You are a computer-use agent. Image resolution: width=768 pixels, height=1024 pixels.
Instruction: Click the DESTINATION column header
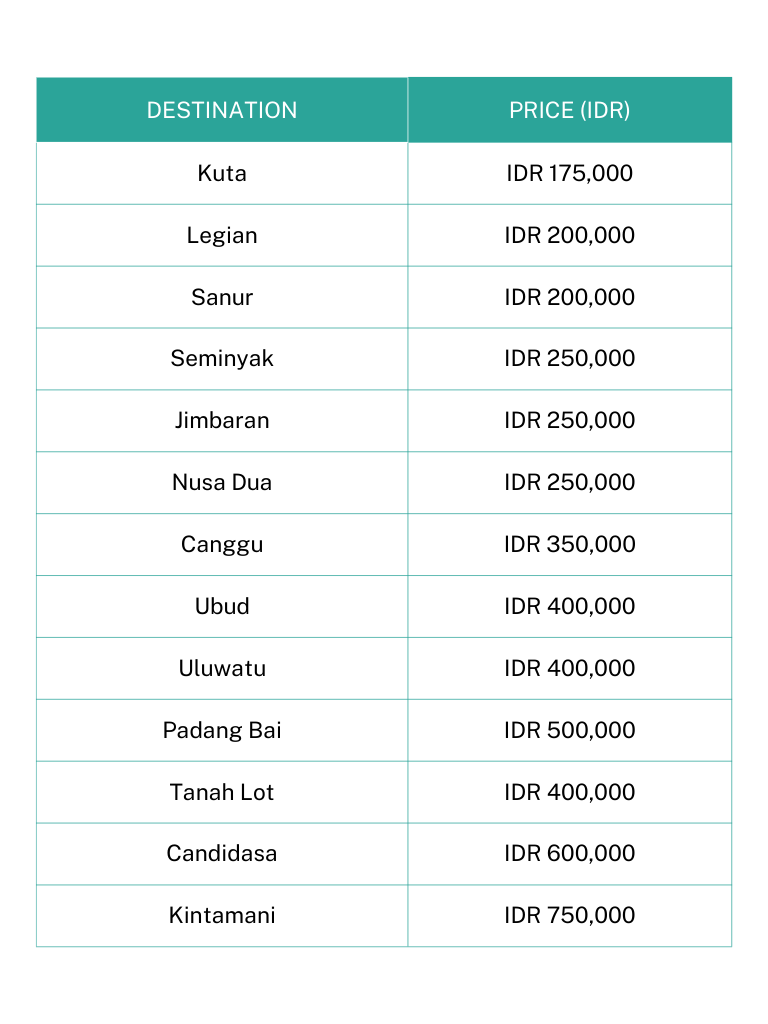click(x=222, y=110)
